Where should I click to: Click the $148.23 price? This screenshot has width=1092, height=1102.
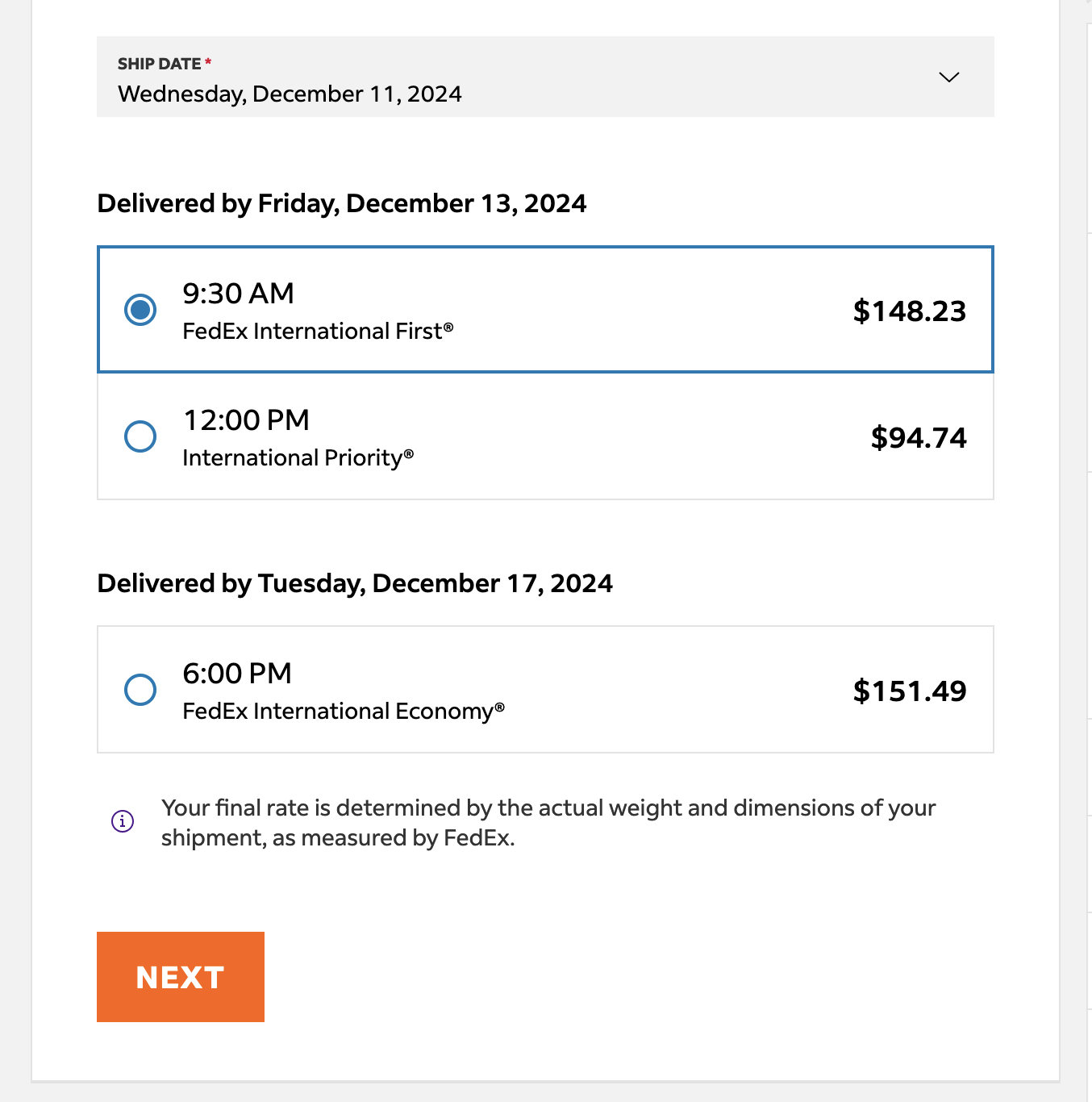(909, 311)
